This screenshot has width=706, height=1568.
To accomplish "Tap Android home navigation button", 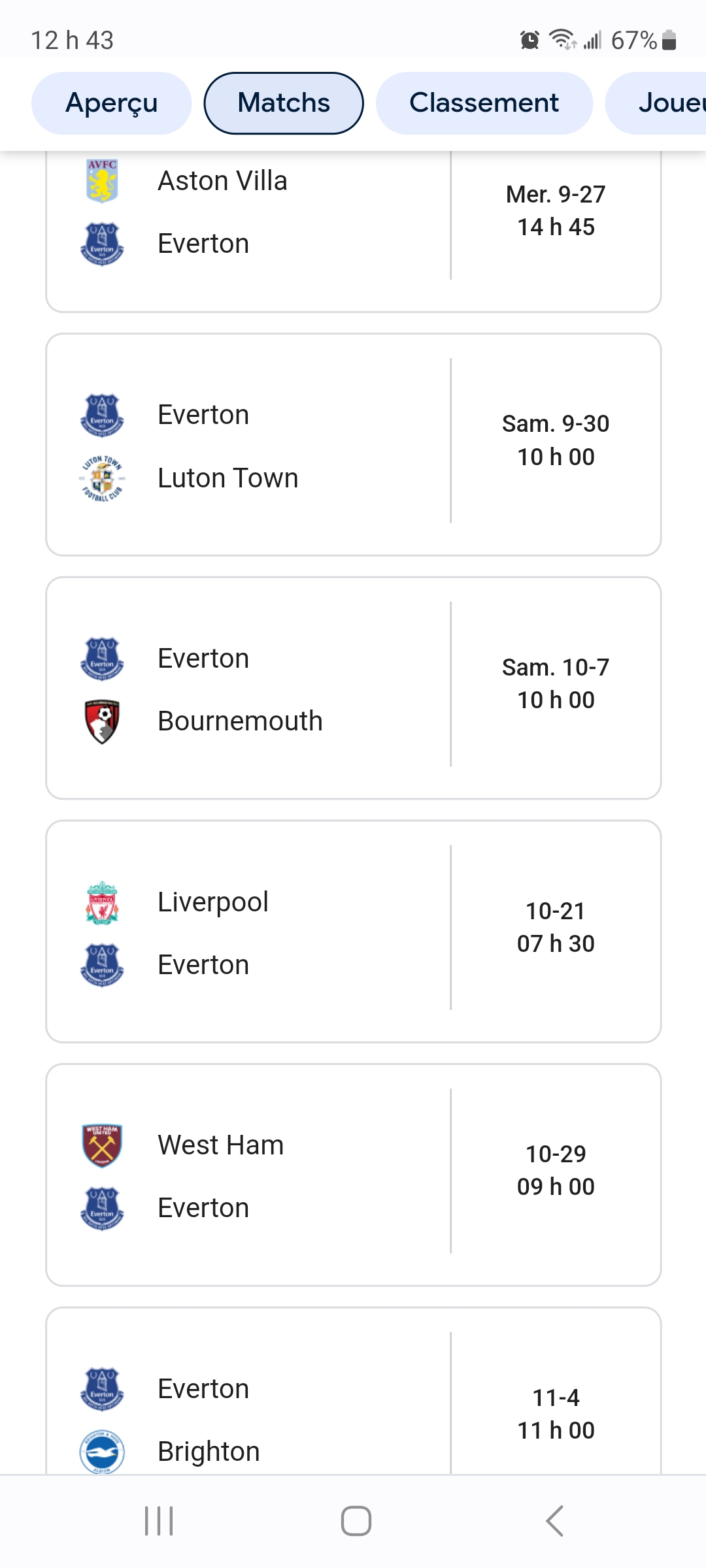I will pos(356,1521).
